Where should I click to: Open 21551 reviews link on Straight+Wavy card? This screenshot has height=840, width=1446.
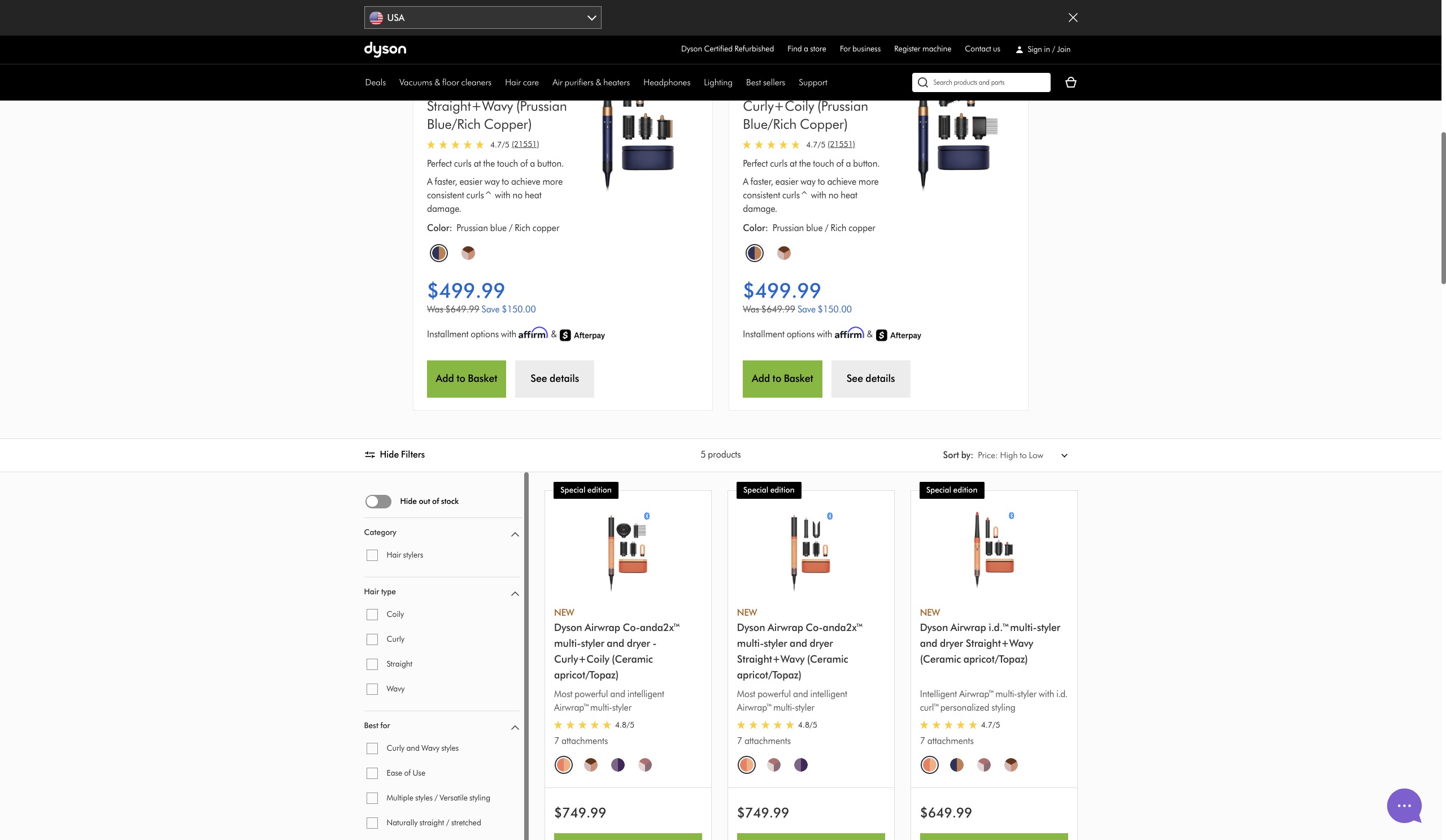(525, 144)
